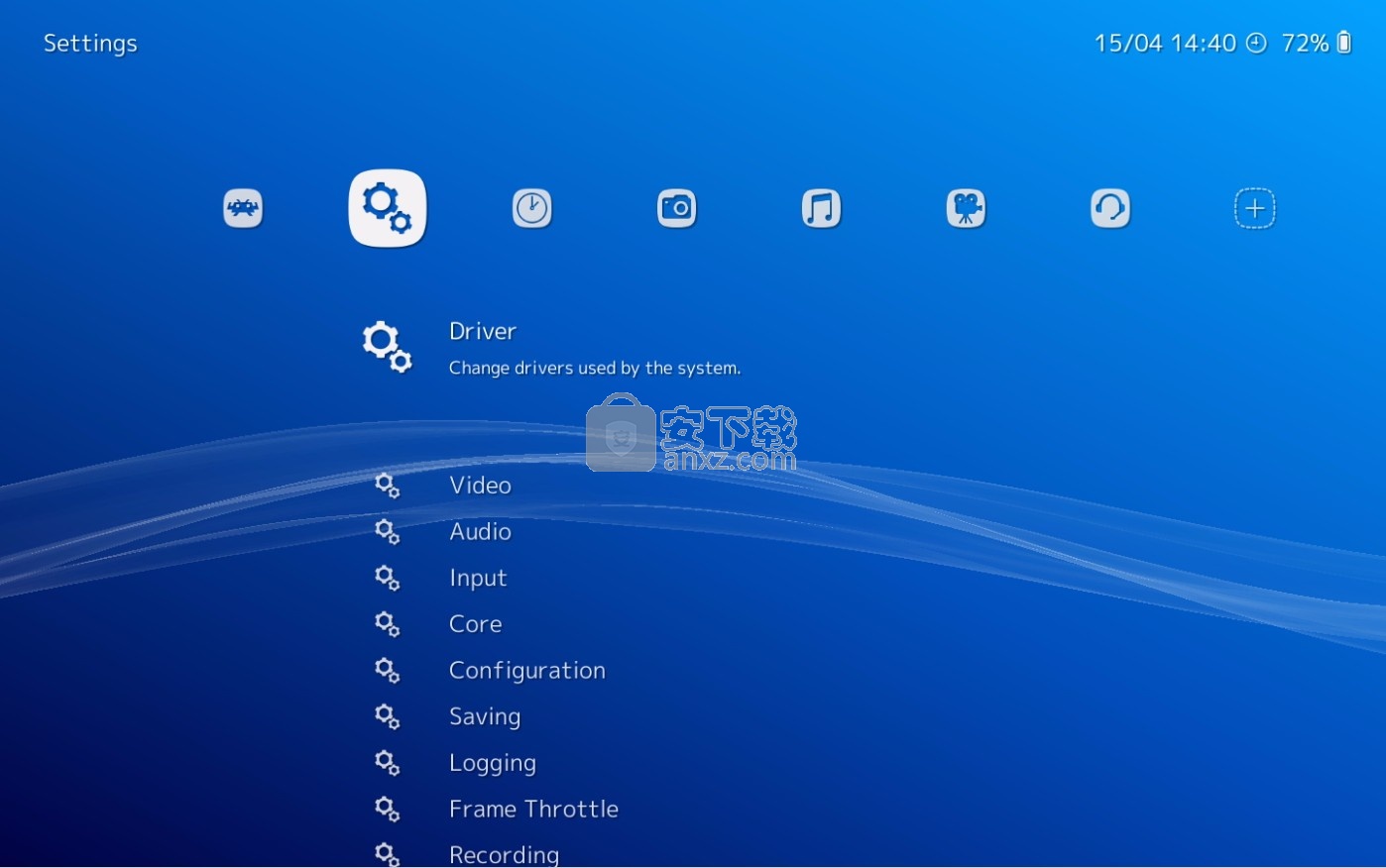This screenshot has width=1386, height=868.
Task: Click the gear icon beside Driver
Action: click(387, 347)
